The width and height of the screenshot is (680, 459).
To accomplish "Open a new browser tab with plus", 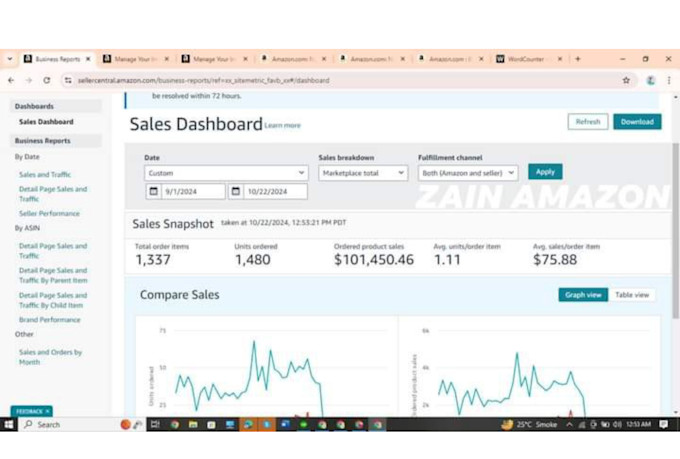I will pos(578,59).
